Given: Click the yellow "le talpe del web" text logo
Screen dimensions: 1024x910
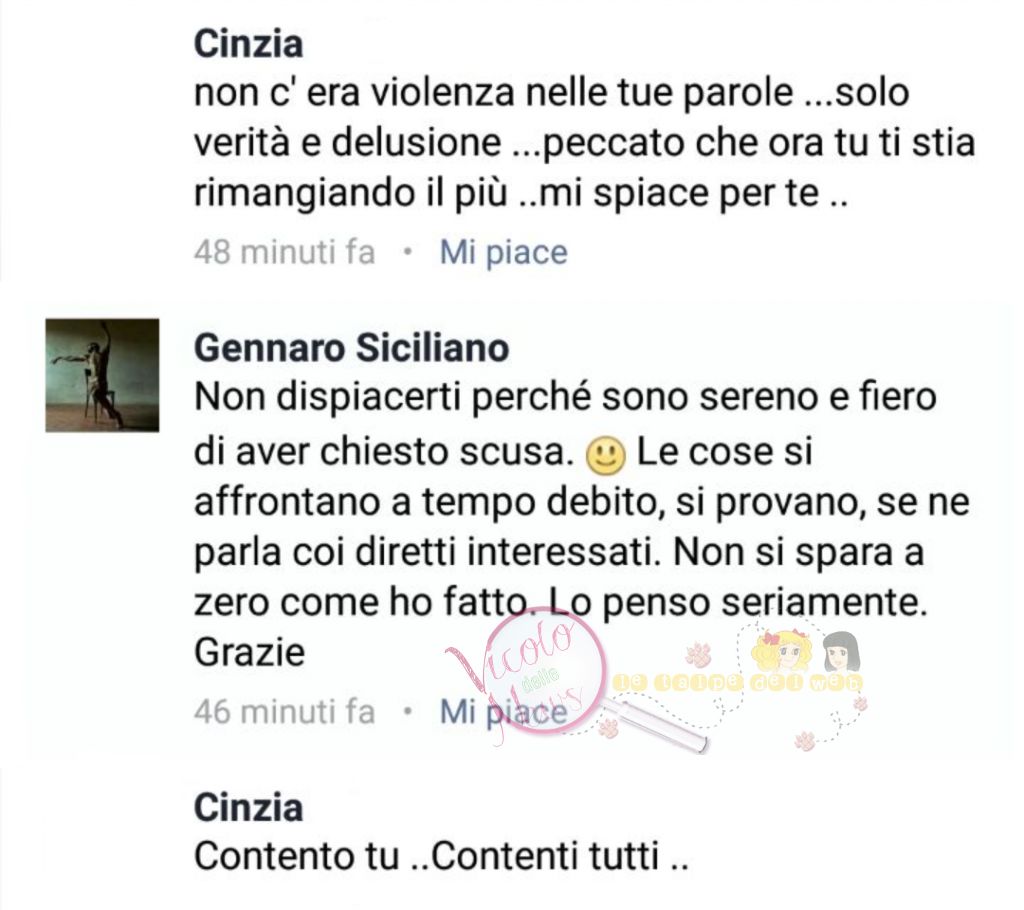Looking at the screenshot, I should [738, 683].
